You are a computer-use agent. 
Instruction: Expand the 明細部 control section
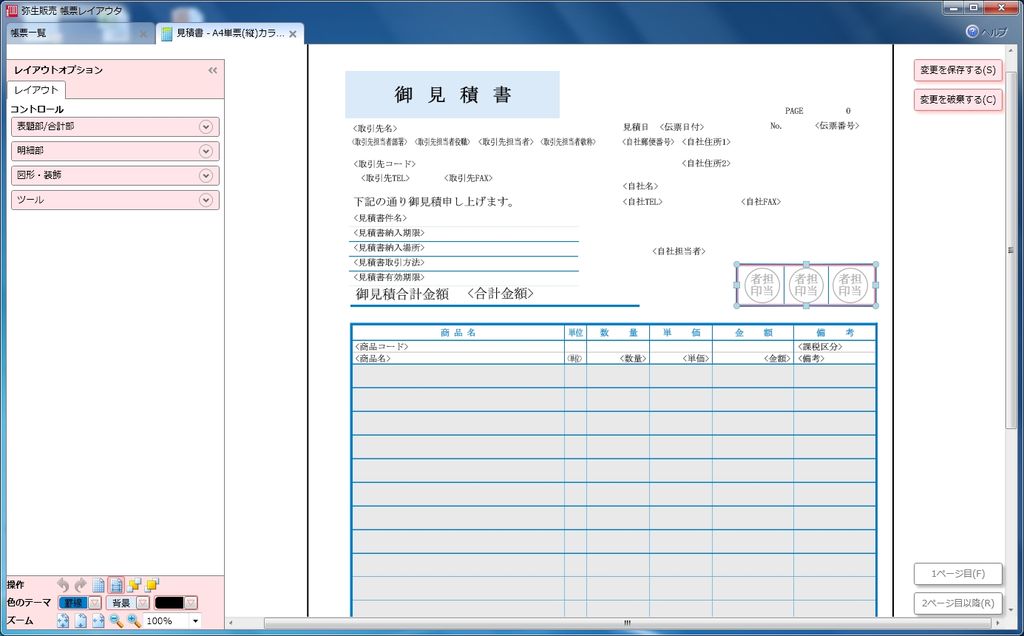point(115,151)
